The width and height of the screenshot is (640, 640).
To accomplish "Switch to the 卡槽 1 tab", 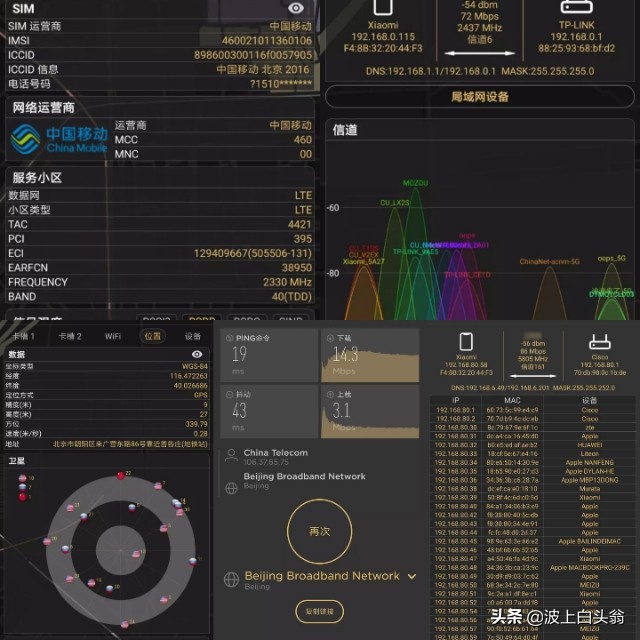I will [x=24, y=336].
